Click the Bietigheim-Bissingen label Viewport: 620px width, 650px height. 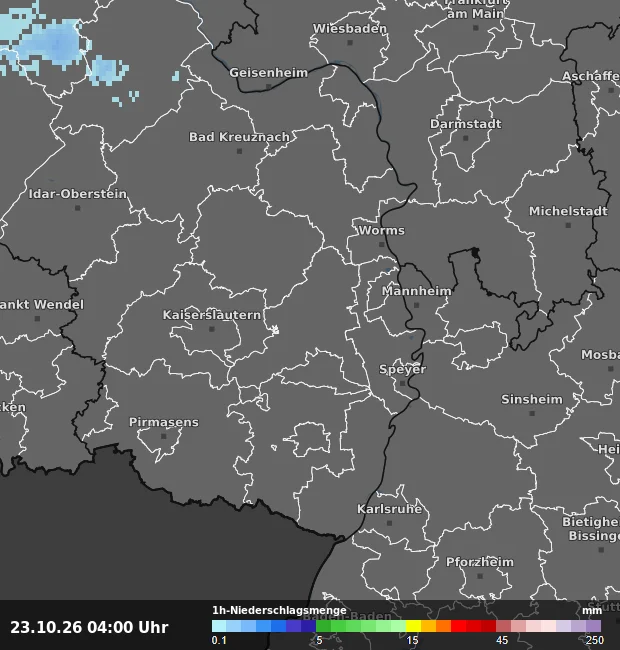591,529
